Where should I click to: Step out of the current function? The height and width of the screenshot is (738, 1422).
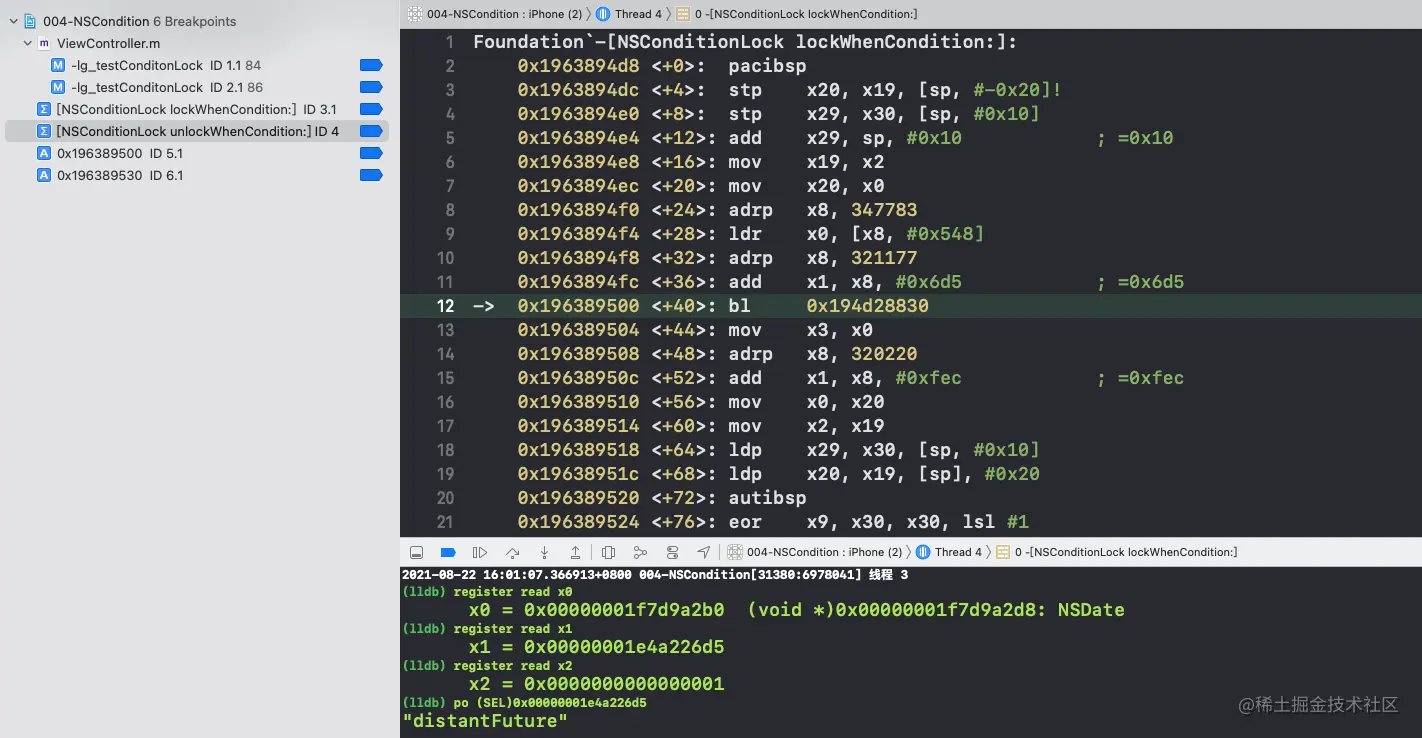tap(575, 552)
